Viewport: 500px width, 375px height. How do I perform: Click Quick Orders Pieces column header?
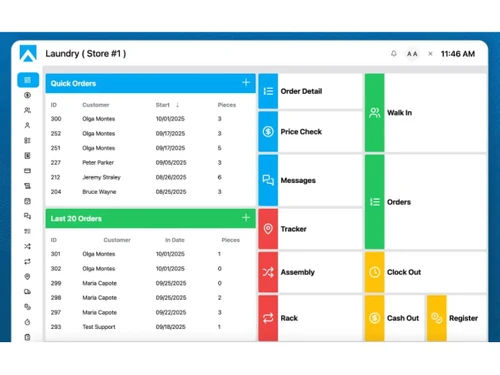point(227,105)
